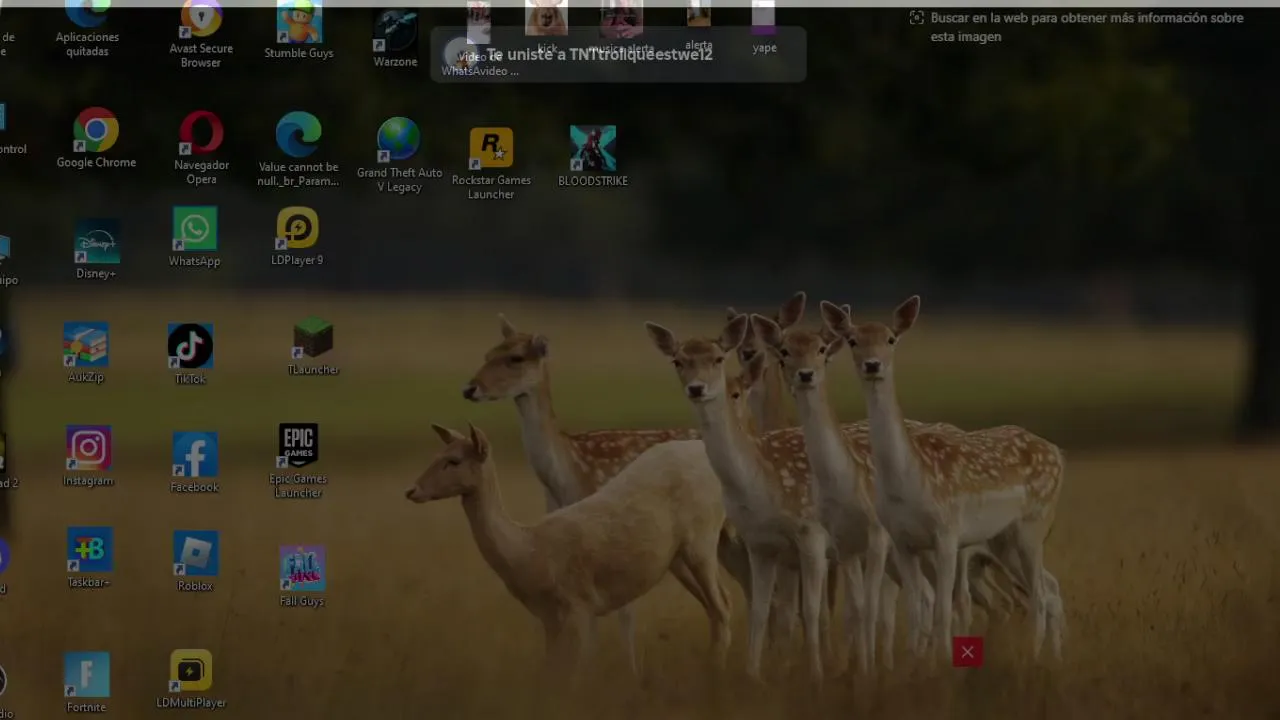1280x720 pixels.
Task: Launch BLOODSTRIKE desktop shortcut
Action: click(x=593, y=156)
